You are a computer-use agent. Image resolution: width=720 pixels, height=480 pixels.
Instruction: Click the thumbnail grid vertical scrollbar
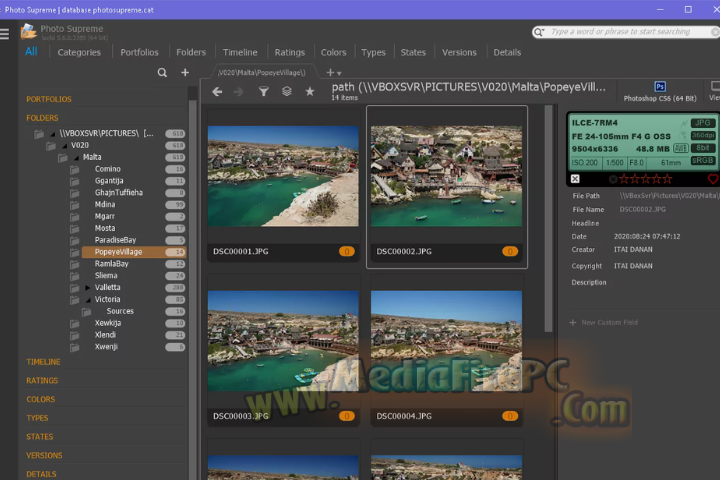[548, 218]
